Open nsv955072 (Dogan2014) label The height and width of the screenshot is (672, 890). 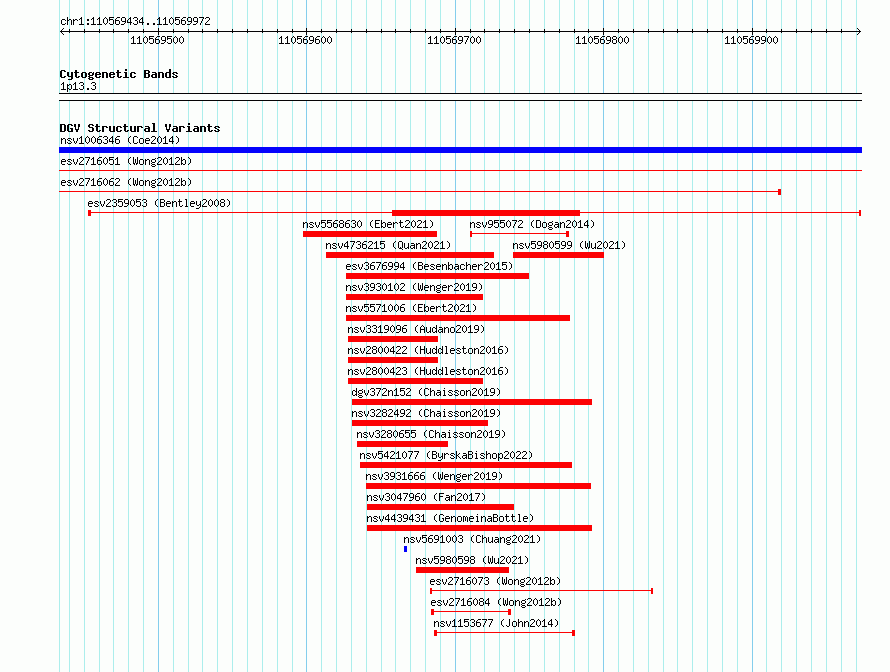(532, 224)
